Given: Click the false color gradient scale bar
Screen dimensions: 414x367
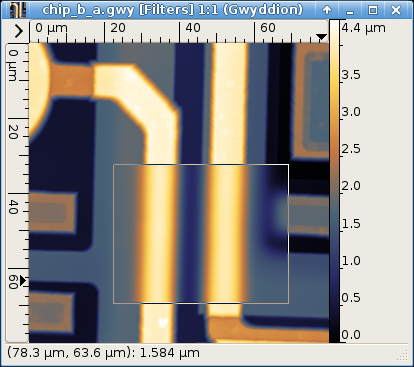Looking at the screenshot, I should 334,181.
